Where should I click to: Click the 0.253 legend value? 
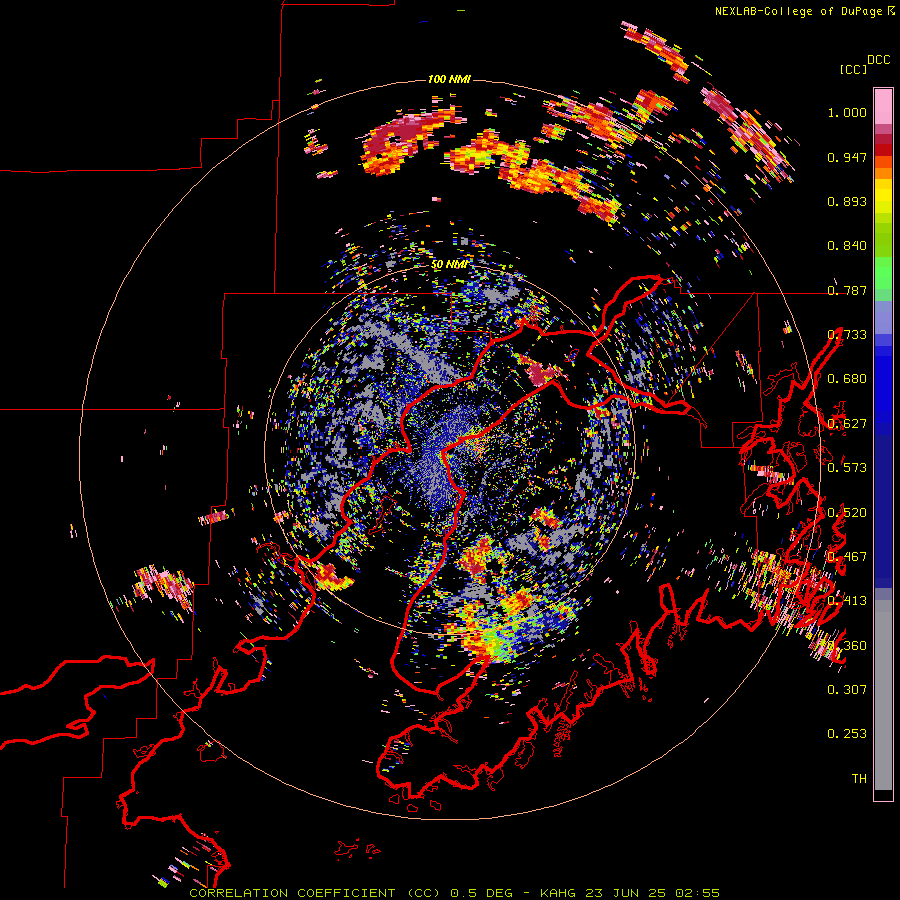pos(847,734)
